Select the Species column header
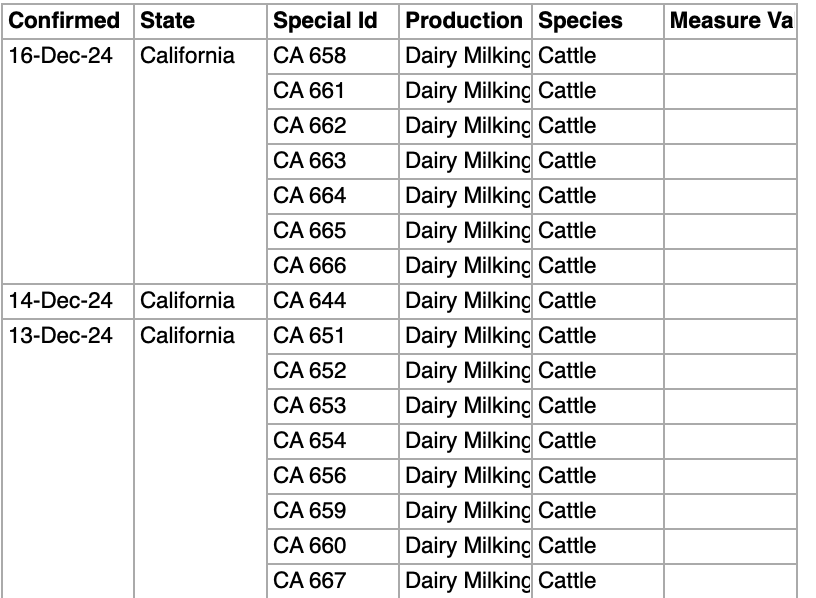This screenshot has height=598, width=816. point(580,21)
